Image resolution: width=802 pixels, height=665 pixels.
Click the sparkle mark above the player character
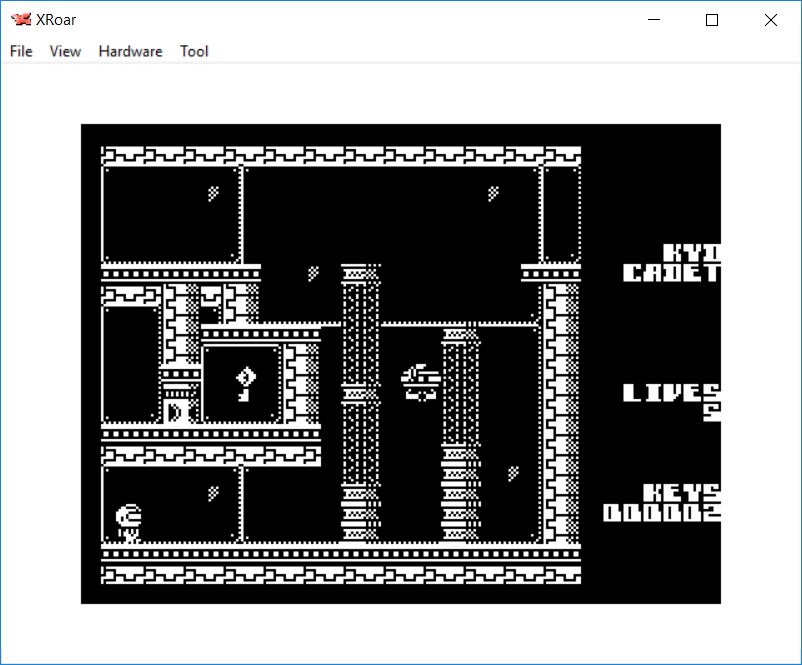point(212,492)
